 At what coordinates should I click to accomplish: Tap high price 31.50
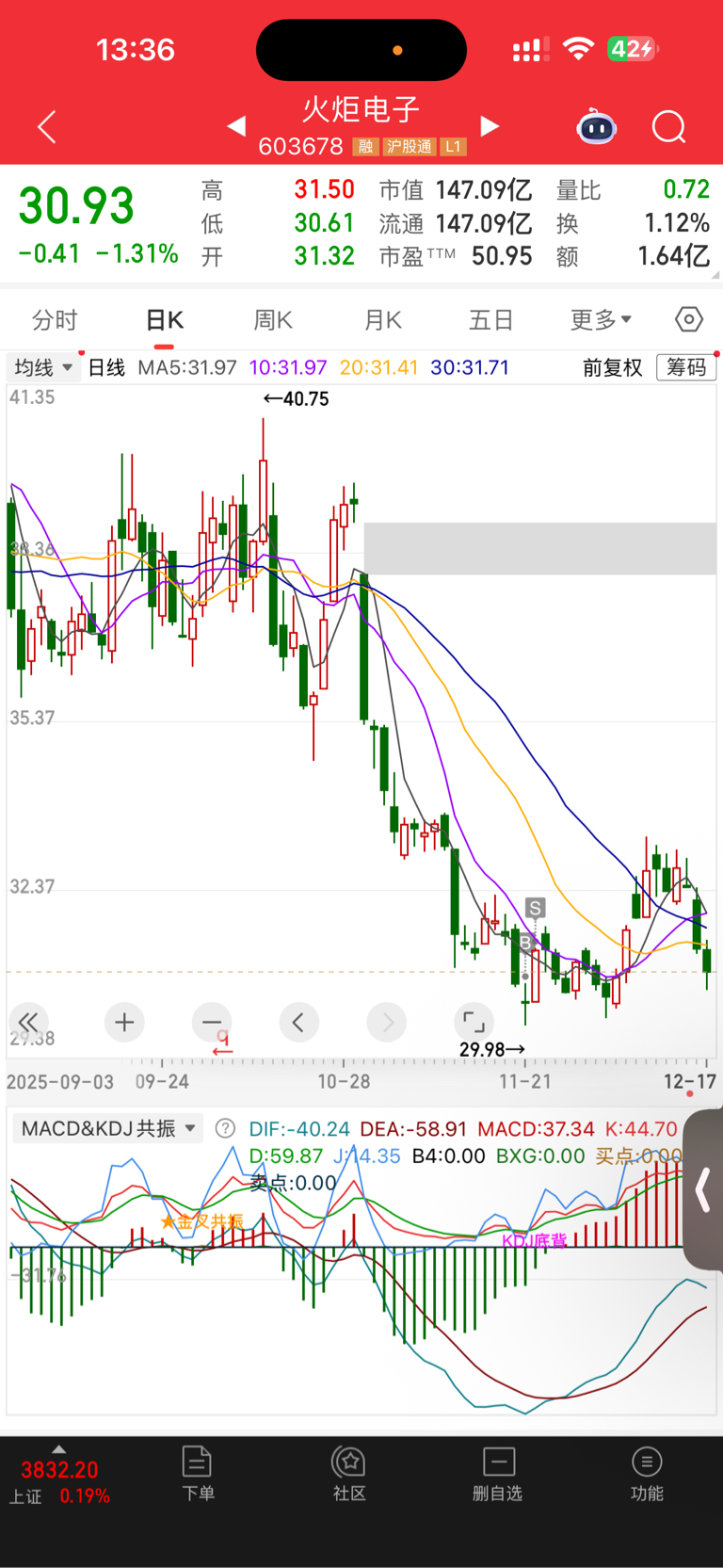(x=324, y=189)
